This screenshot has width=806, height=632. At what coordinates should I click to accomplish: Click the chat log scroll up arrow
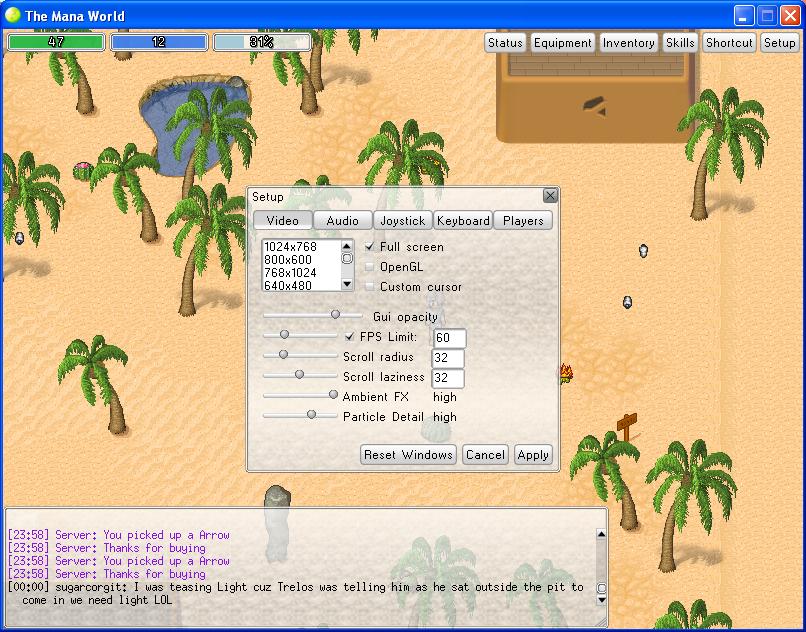tap(601, 534)
